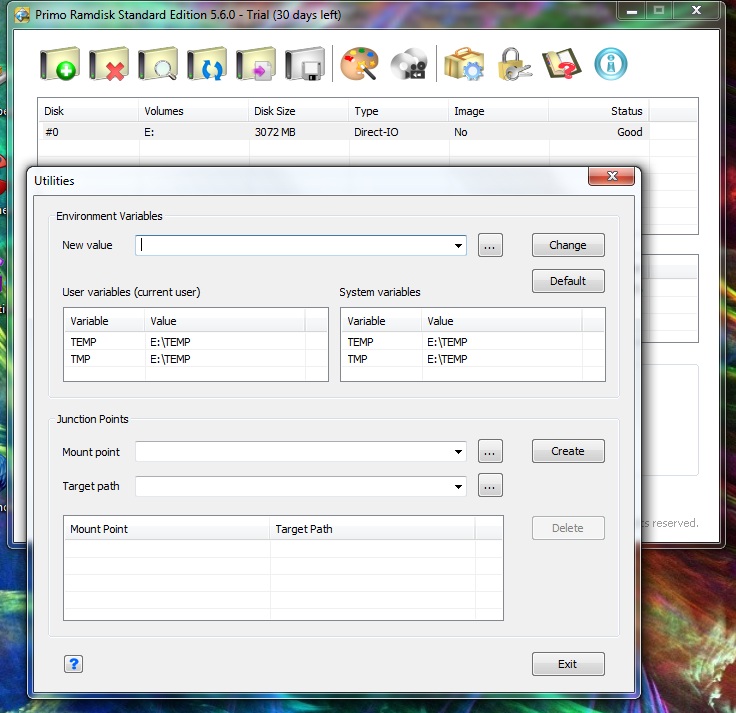Click the 3072 MB disk size cell
Screen dimensions: 736x713
coord(275,132)
